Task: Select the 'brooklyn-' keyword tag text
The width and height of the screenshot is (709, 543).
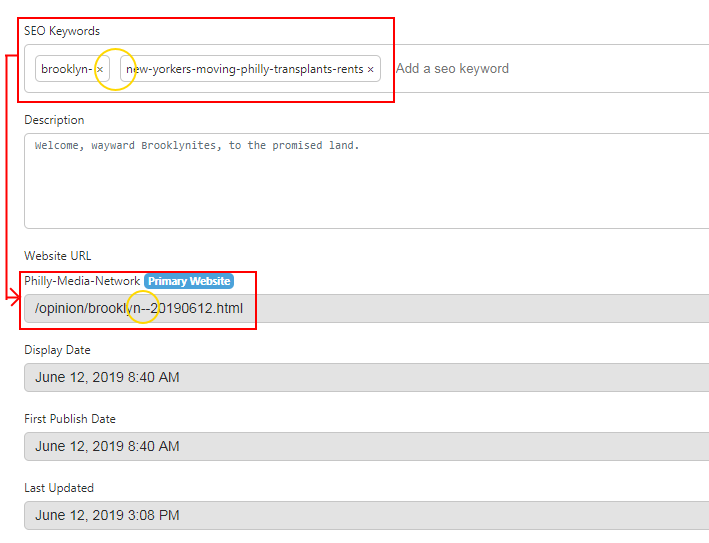Action: pyautogui.click(x=66, y=69)
